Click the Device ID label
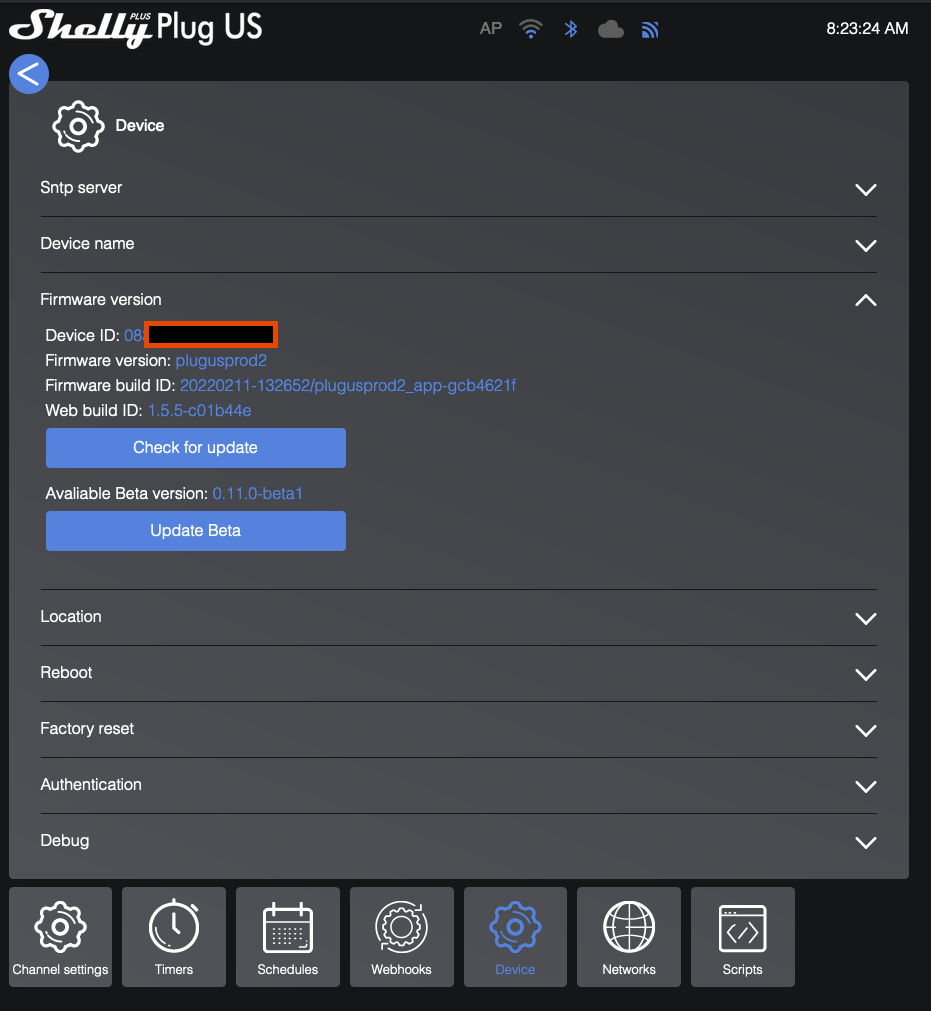The height and width of the screenshot is (1011, 931). click(x=82, y=335)
